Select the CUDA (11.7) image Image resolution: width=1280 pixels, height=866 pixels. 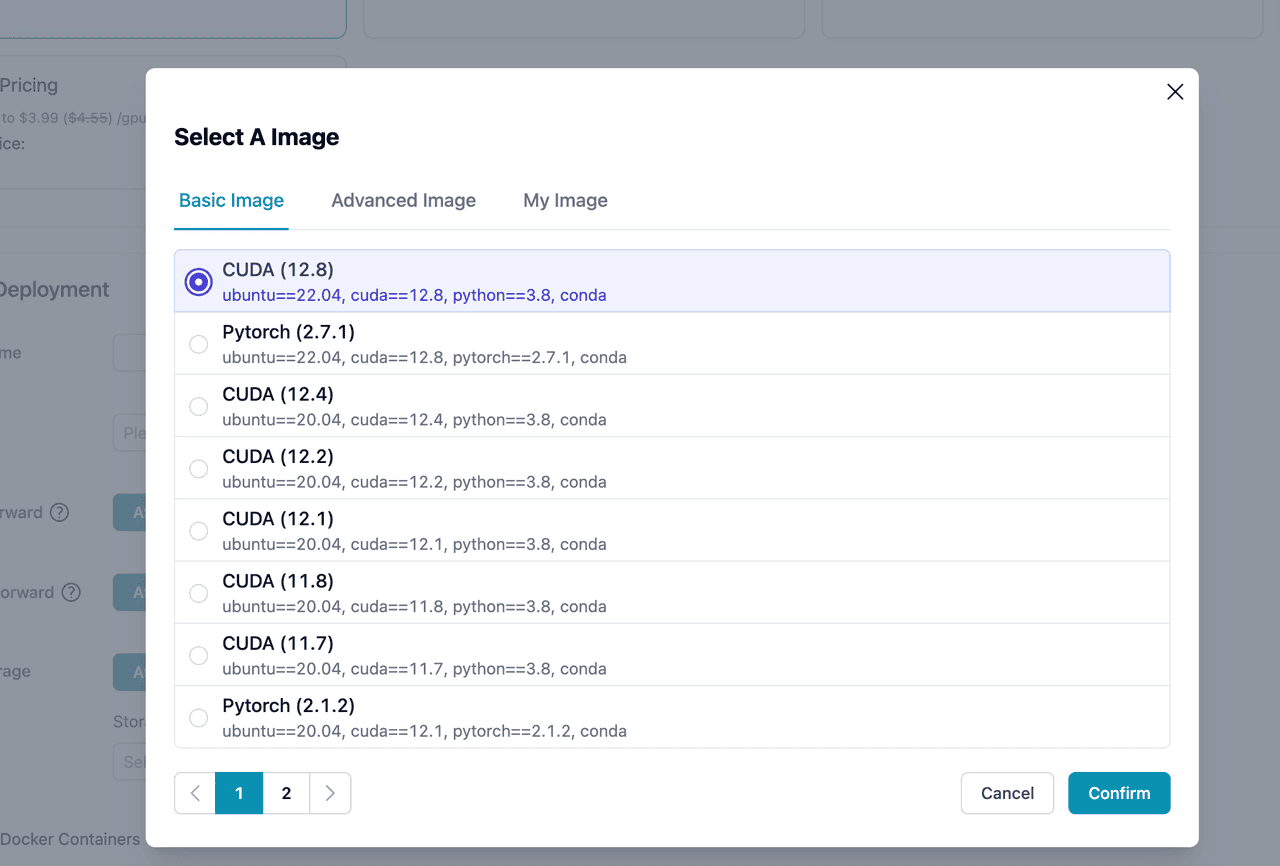pos(199,655)
